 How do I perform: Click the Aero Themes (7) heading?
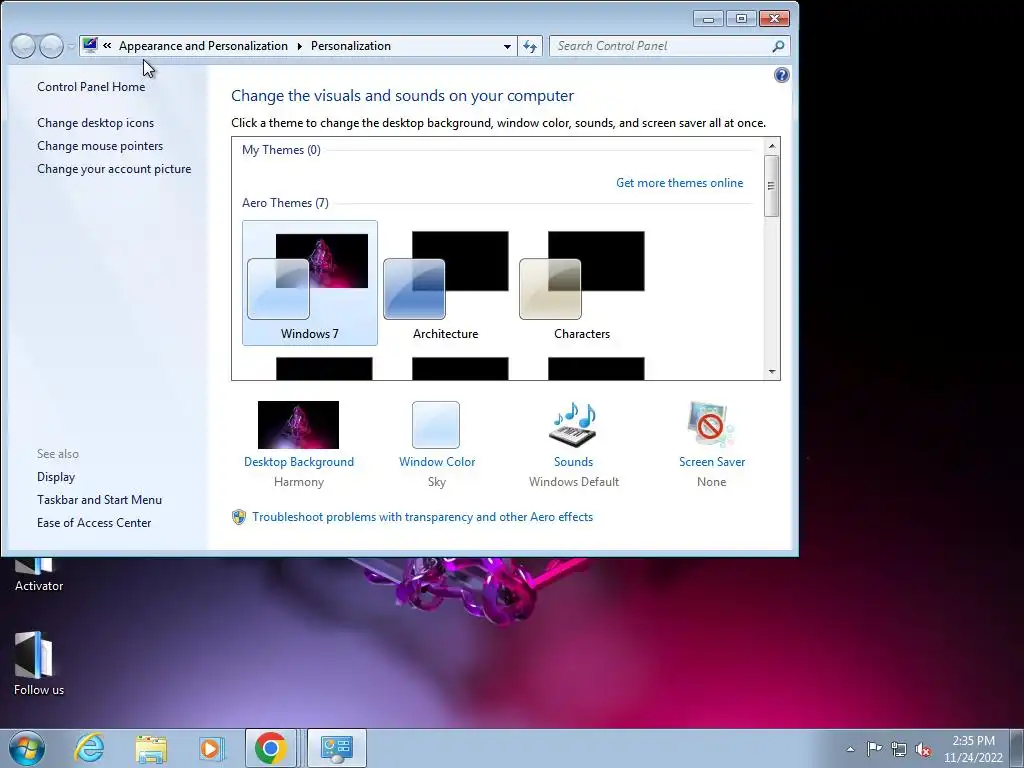(x=285, y=202)
